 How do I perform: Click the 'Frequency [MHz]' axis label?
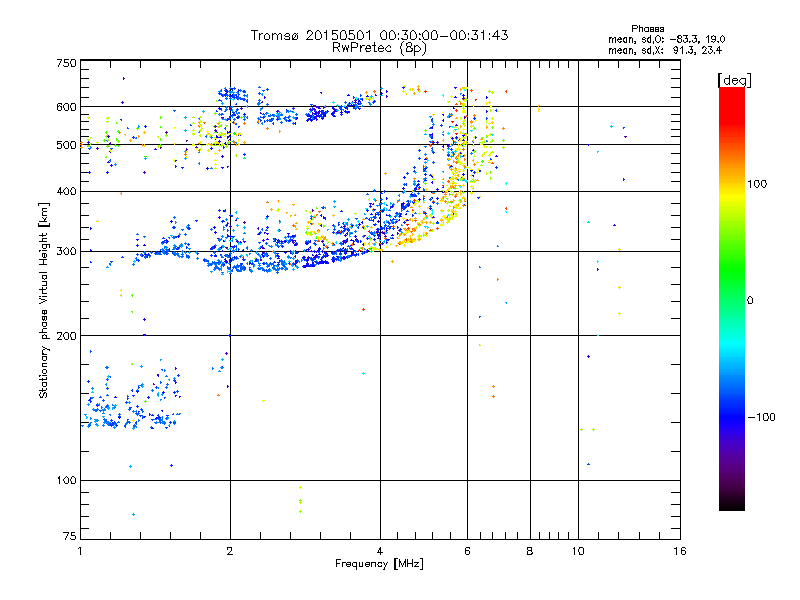point(379,564)
